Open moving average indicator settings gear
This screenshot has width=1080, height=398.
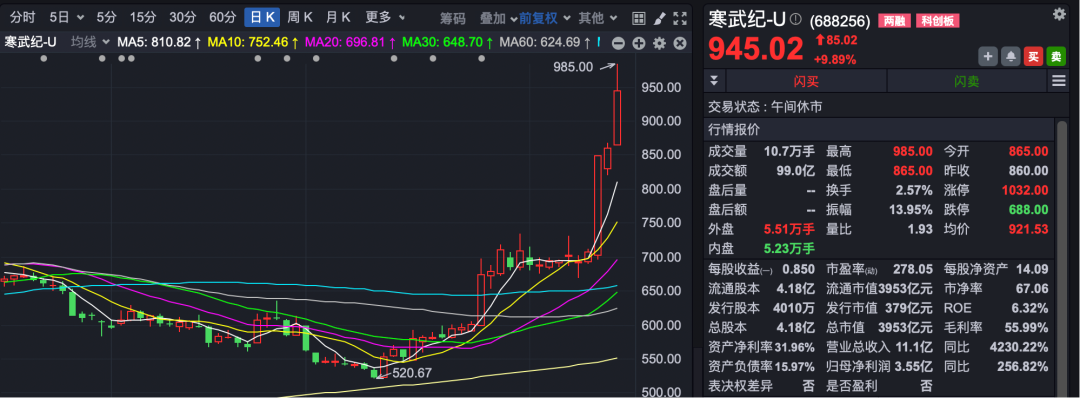pyautogui.click(x=659, y=43)
